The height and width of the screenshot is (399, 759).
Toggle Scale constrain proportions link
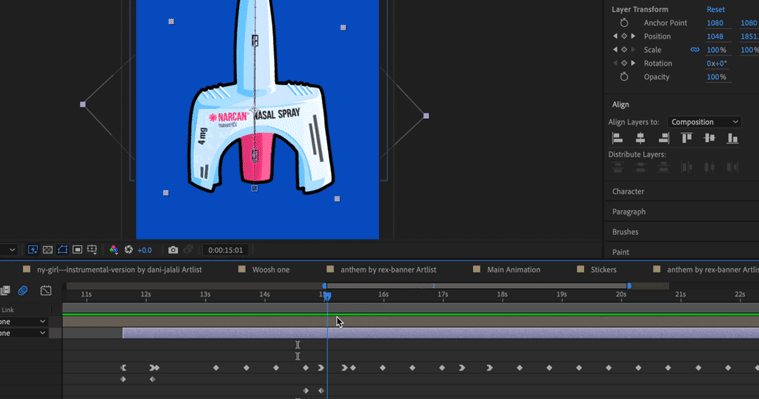(695, 49)
